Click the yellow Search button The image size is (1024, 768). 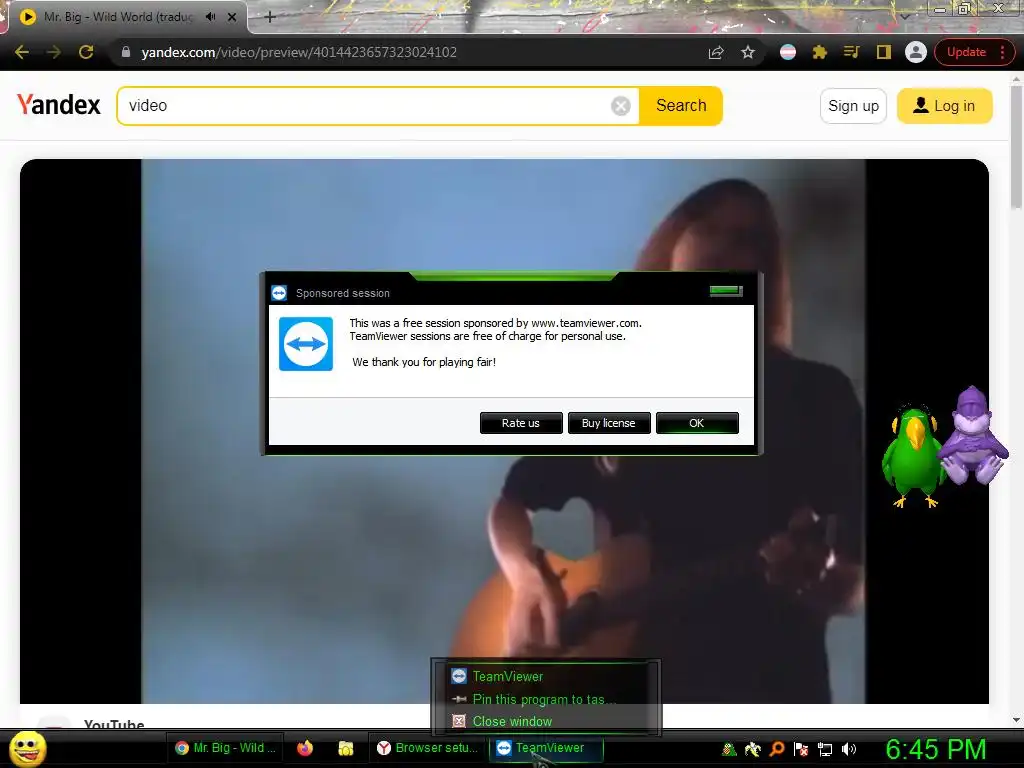pyautogui.click(x=680, y=106)
